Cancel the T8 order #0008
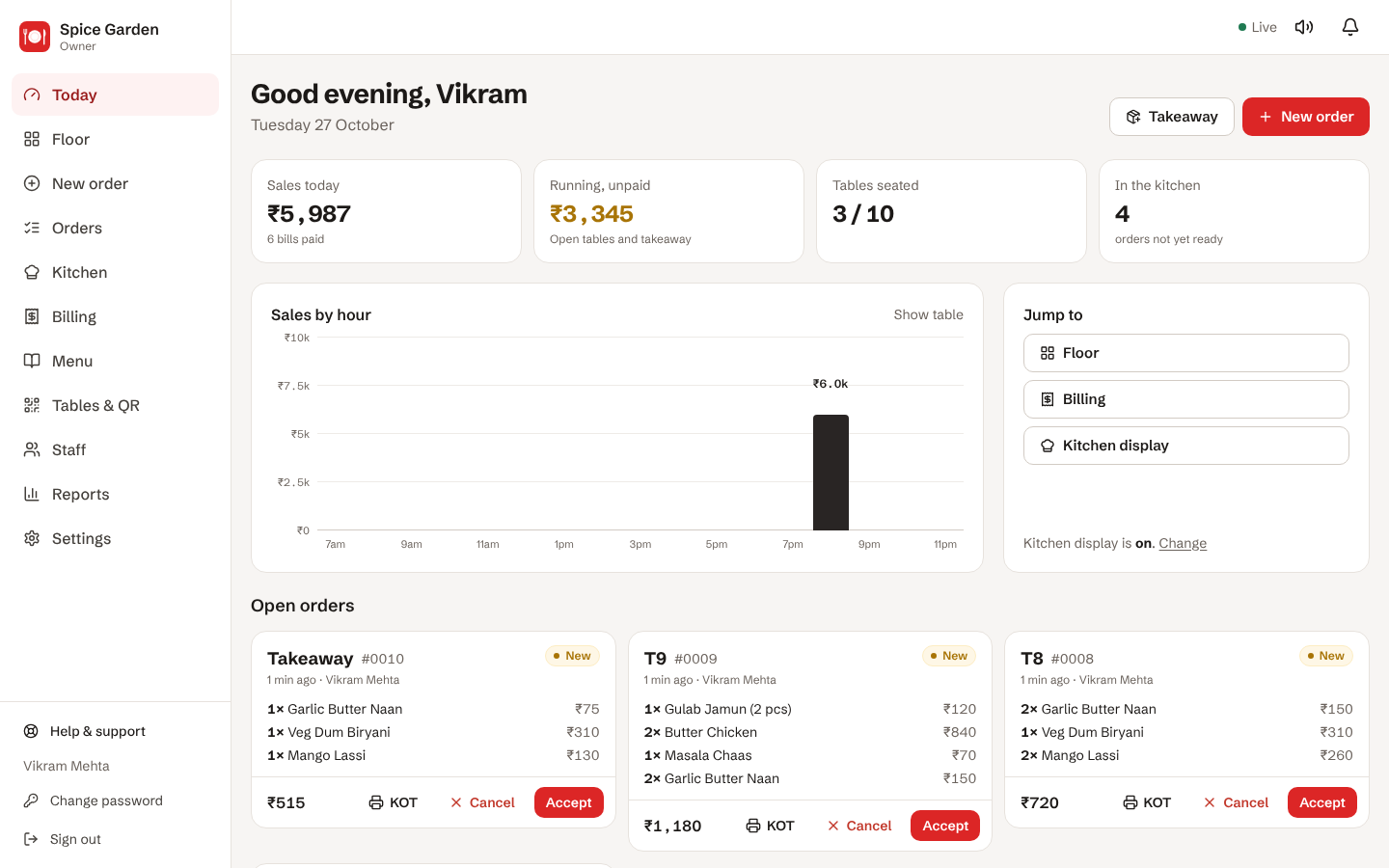 (1236, 802)
